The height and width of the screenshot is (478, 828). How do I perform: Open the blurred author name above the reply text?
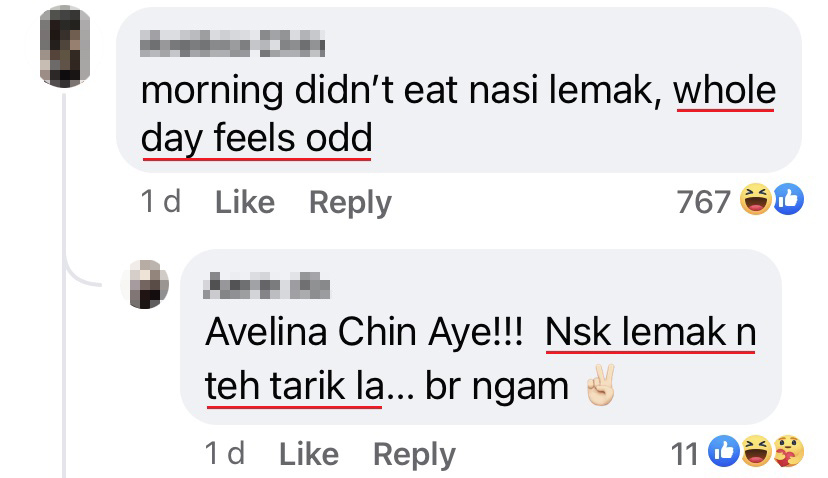pos(267,286)
